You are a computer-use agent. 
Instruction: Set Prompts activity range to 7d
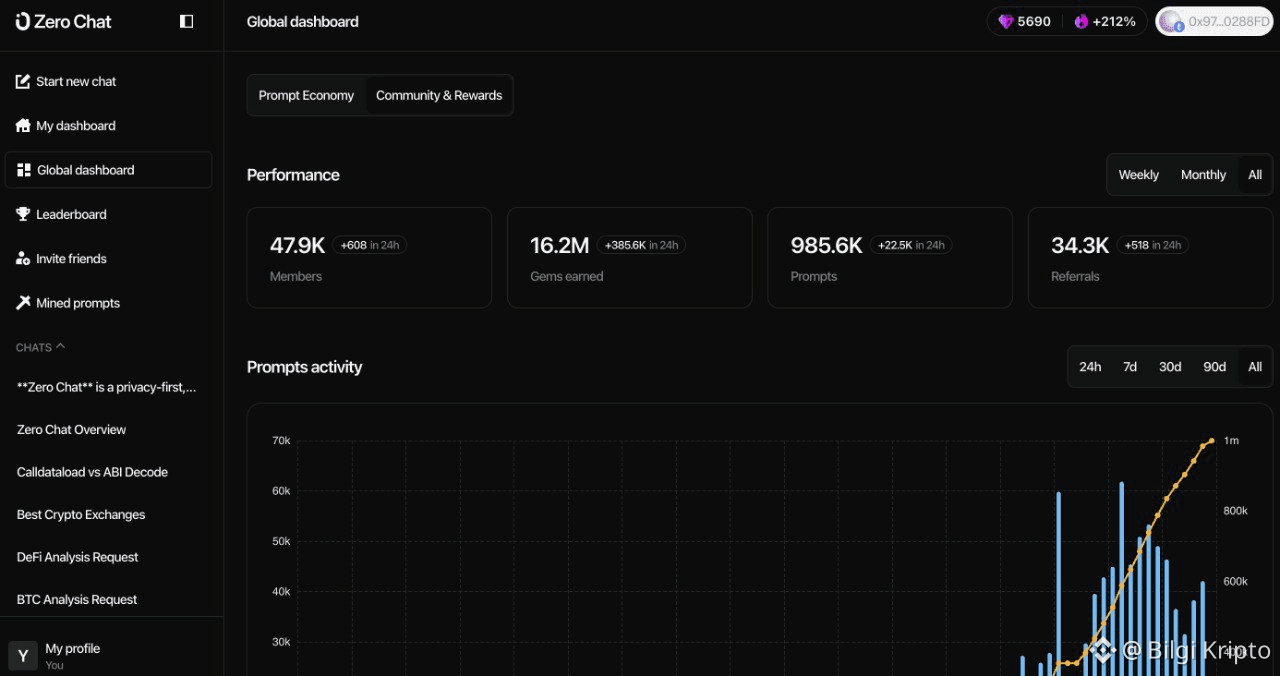pyautogui.click(x=1129, y=367)
